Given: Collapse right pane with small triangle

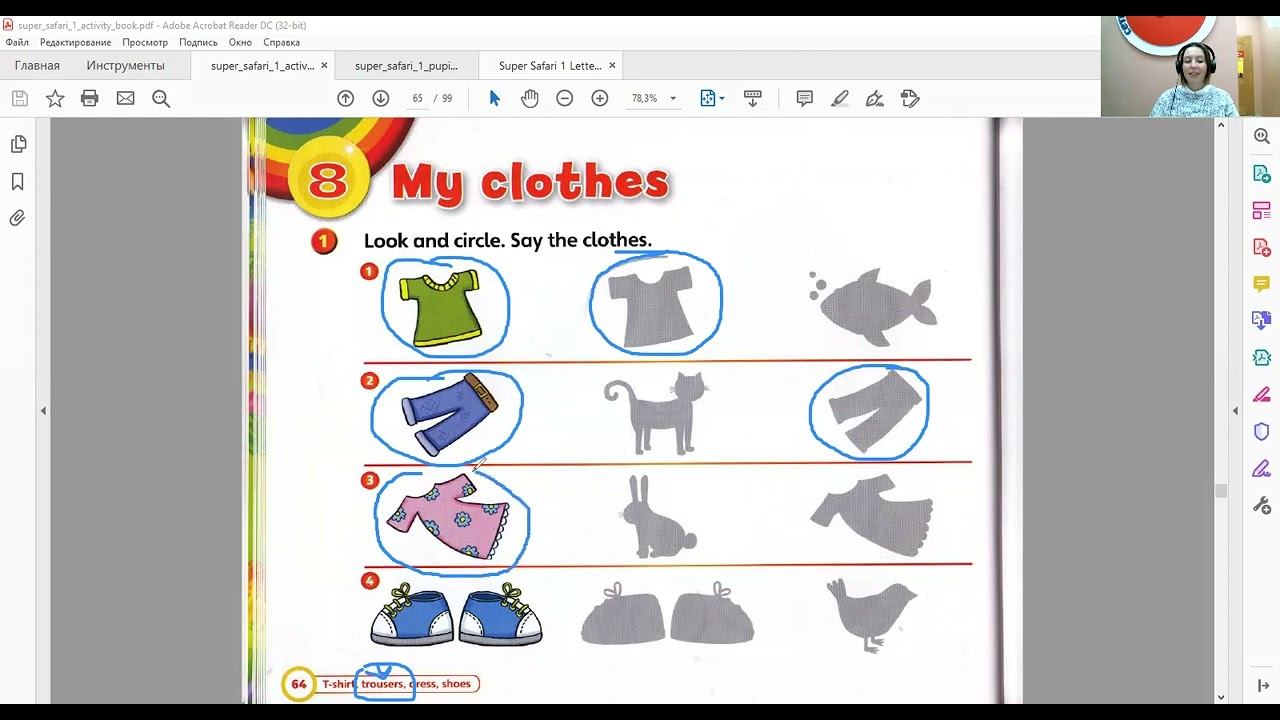Looking at the screenshot, I should click(1235, 411).
